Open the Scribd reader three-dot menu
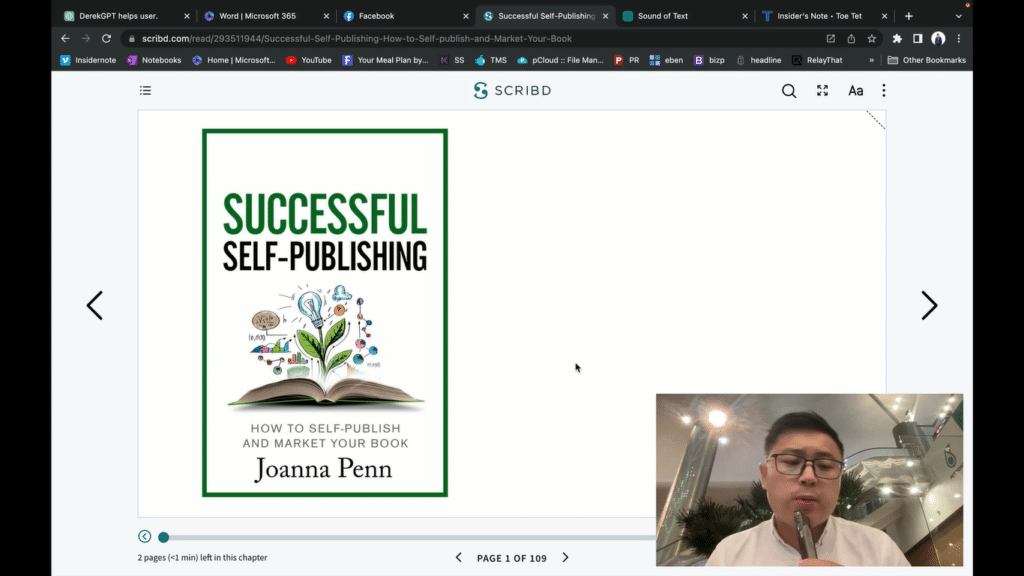Viewport: 1024px width, 576px height. pyautogui.click(x=884, y=91)
